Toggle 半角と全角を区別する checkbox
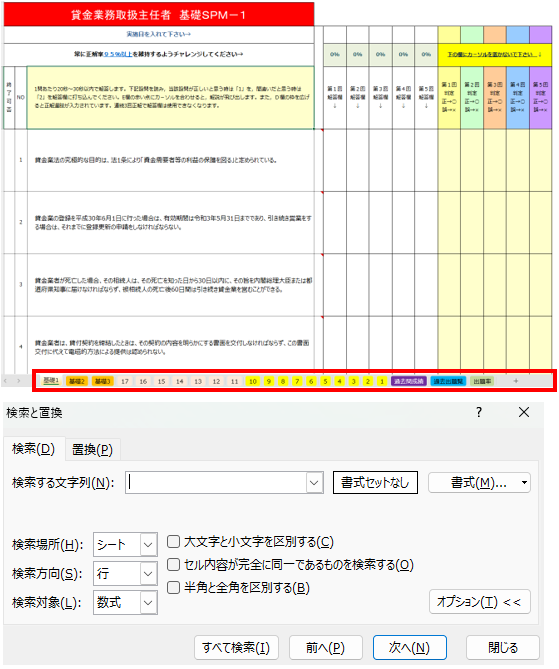Screen dimensions: 559x669 (173, 588)
